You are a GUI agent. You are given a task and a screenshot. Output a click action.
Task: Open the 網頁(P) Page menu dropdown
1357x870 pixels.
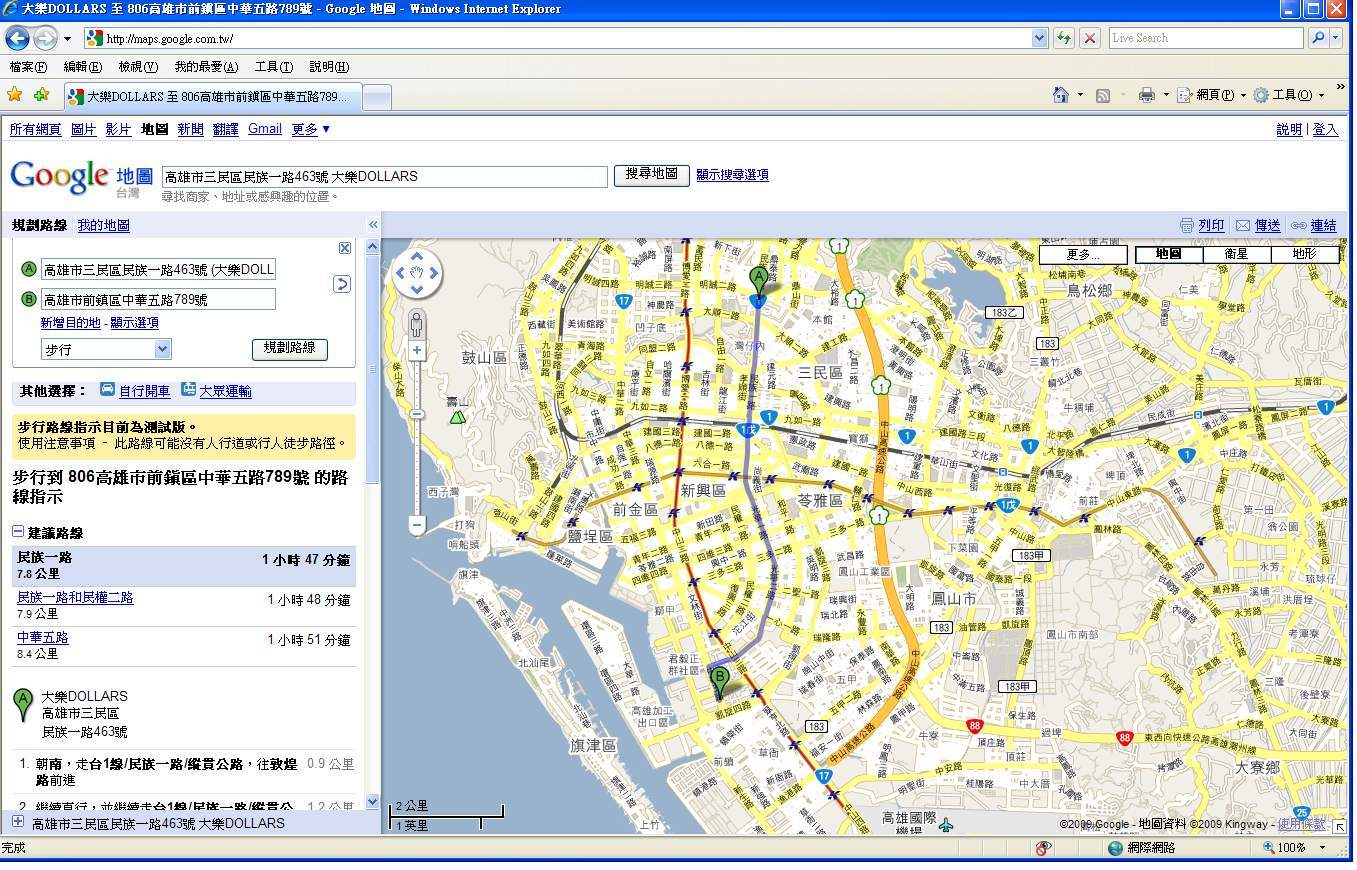pos(1211,95)
